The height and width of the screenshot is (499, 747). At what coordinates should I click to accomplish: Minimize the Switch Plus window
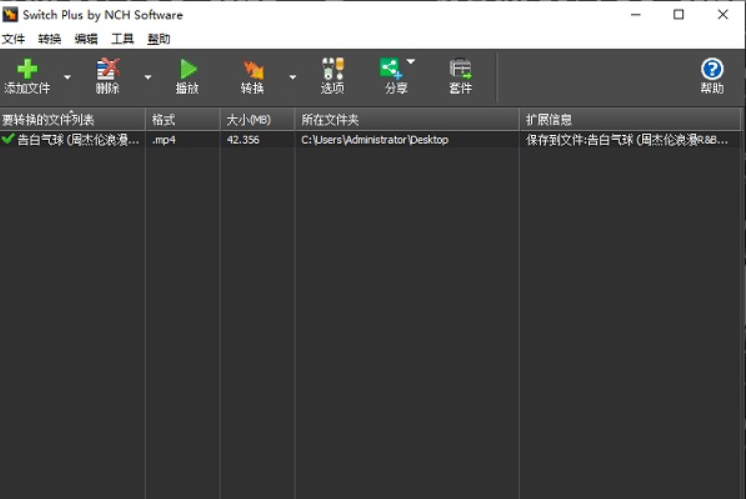(636, 15)
